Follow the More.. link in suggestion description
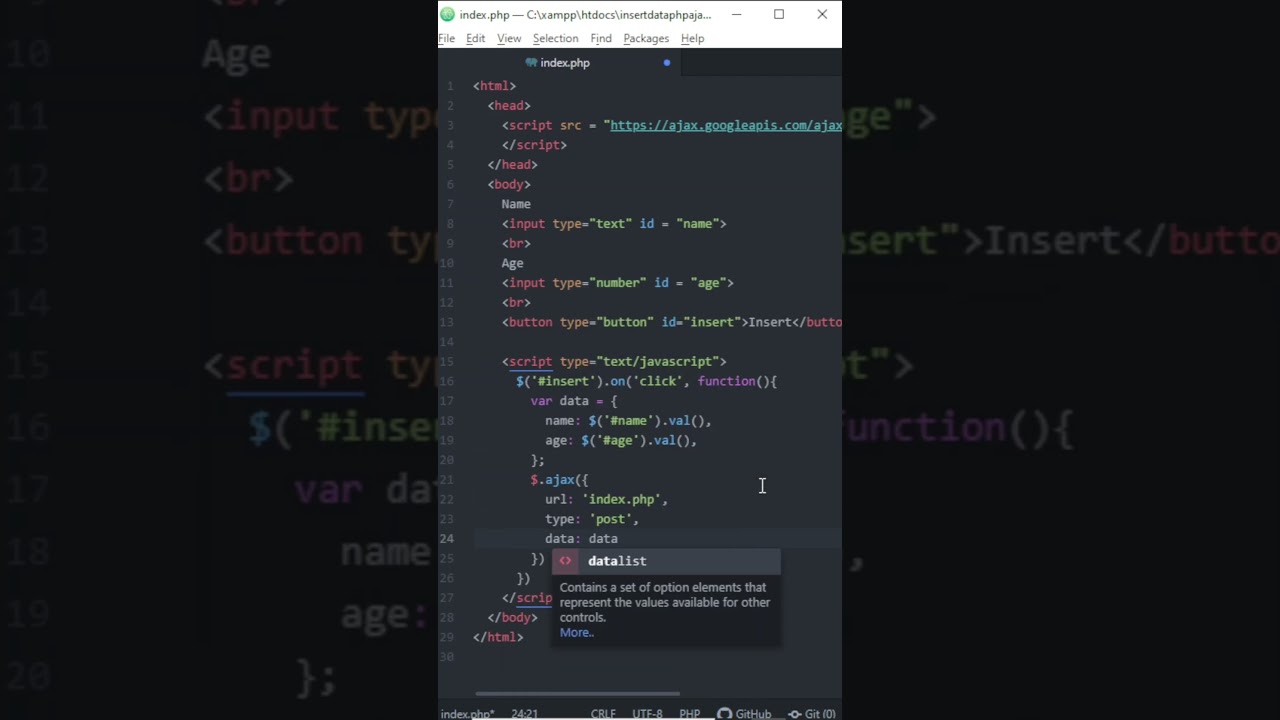Viewport: 1280px width, 720px height. click(577, 632)
